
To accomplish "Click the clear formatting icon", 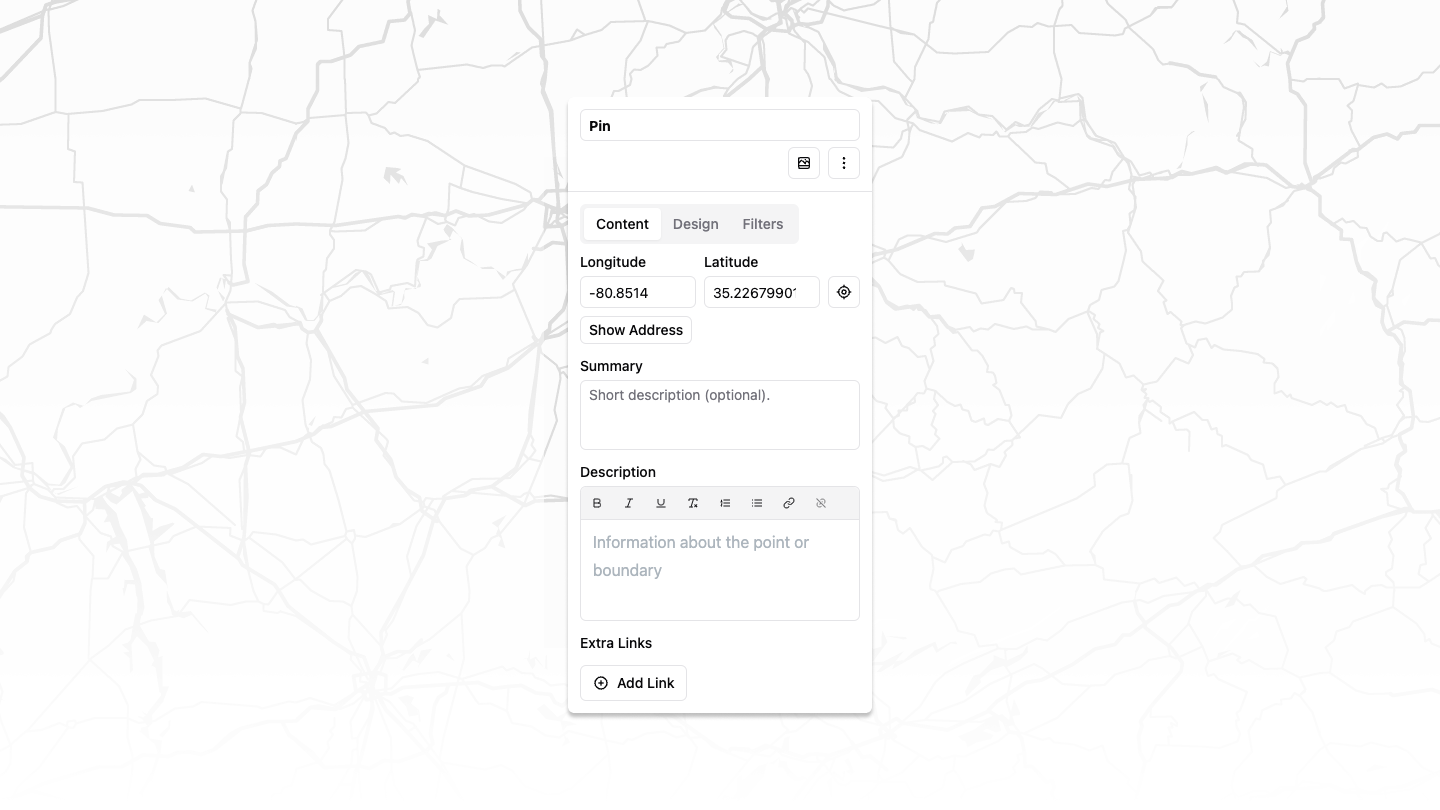I will (x=693, y=503).
